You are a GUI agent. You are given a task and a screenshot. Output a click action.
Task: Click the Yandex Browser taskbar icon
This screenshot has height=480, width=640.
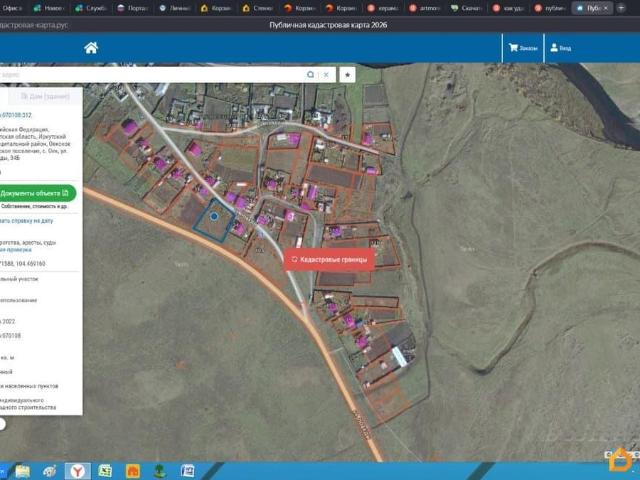click(x=78, y=471)
